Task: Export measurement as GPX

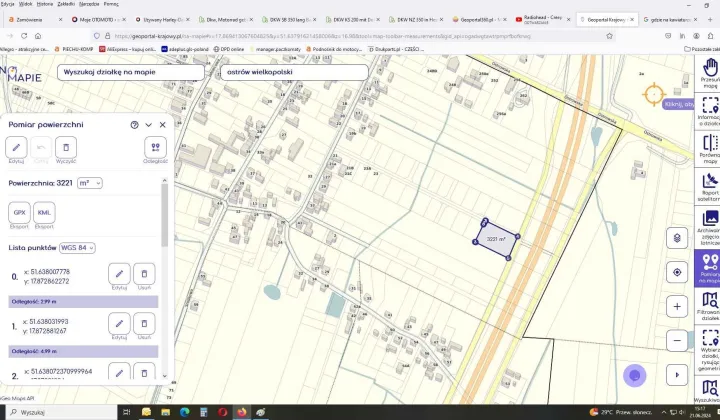Action: coord(19,213)
